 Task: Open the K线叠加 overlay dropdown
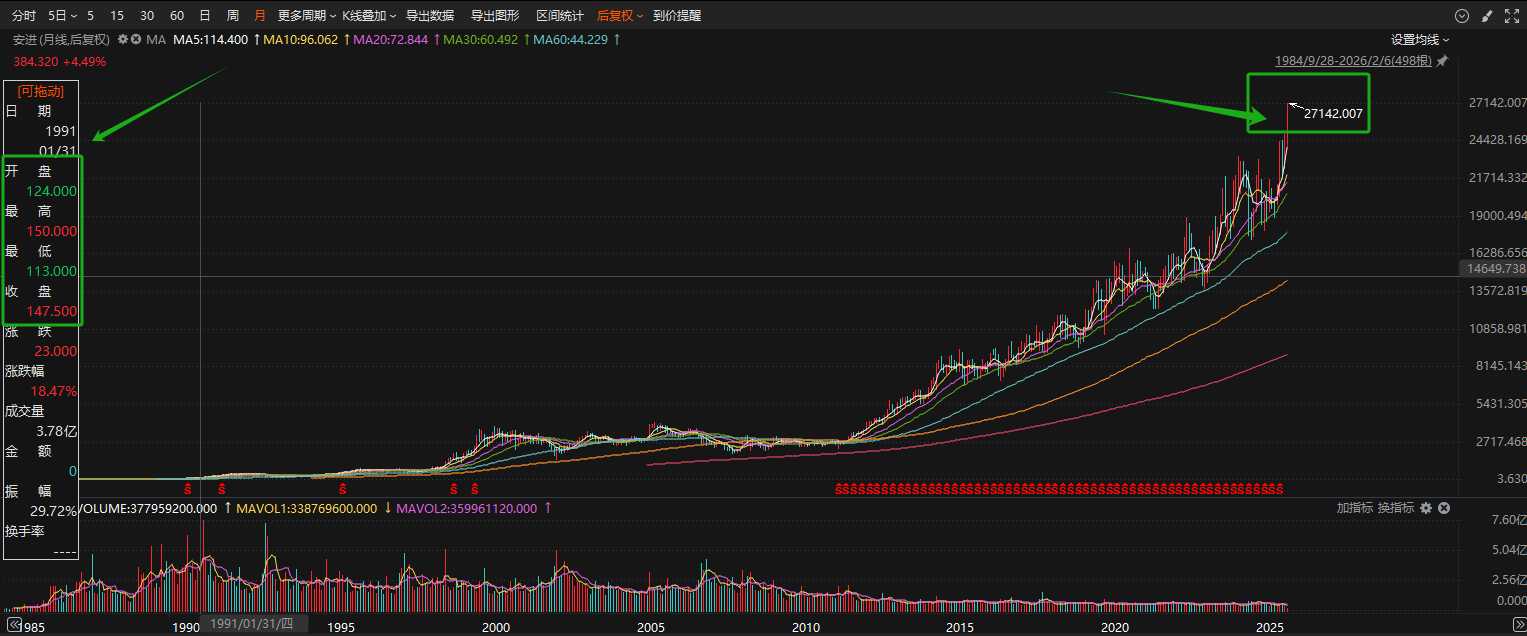(369, 16)
